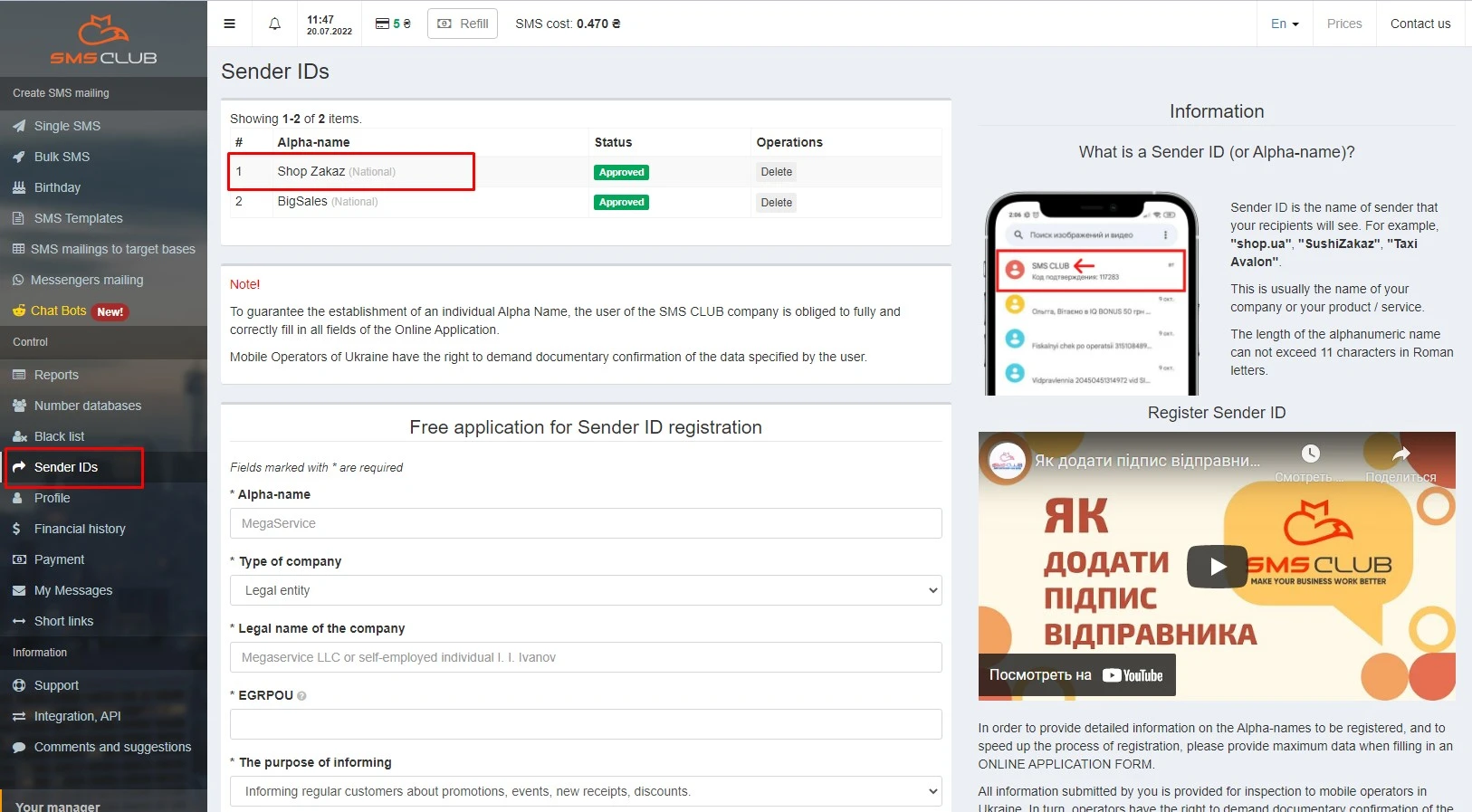Image resolution: width=1472 pixels, height=812 pixels.
Task: Open the notifications bell
Action: coord(274,24)
